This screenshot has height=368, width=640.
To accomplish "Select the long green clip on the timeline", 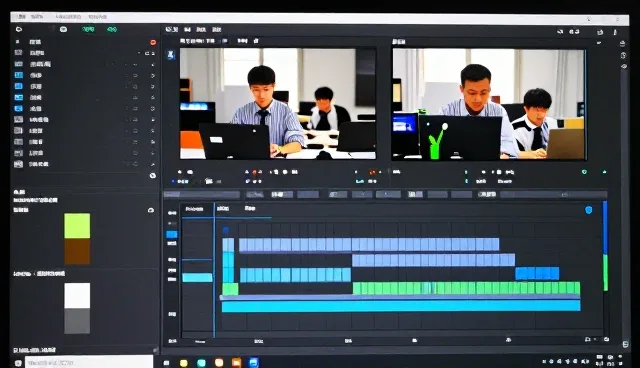I will 466,288.
